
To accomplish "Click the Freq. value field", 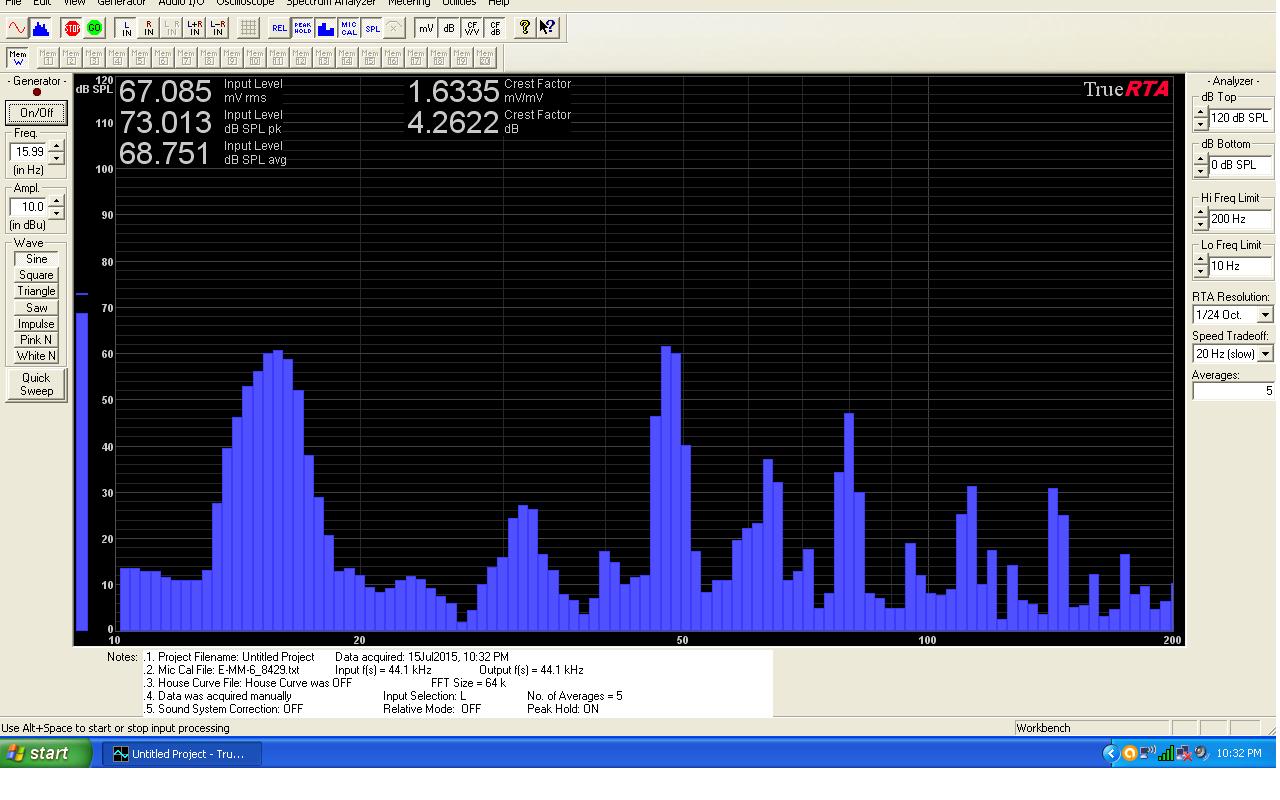I will pyautogui.click(x=29, y=152).
